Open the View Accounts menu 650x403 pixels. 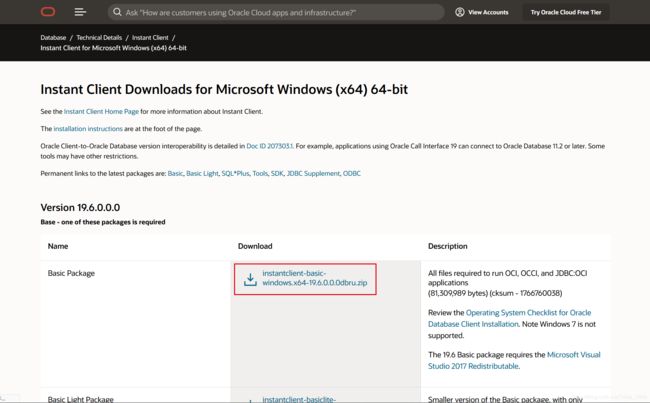click(x=482, y=12)
